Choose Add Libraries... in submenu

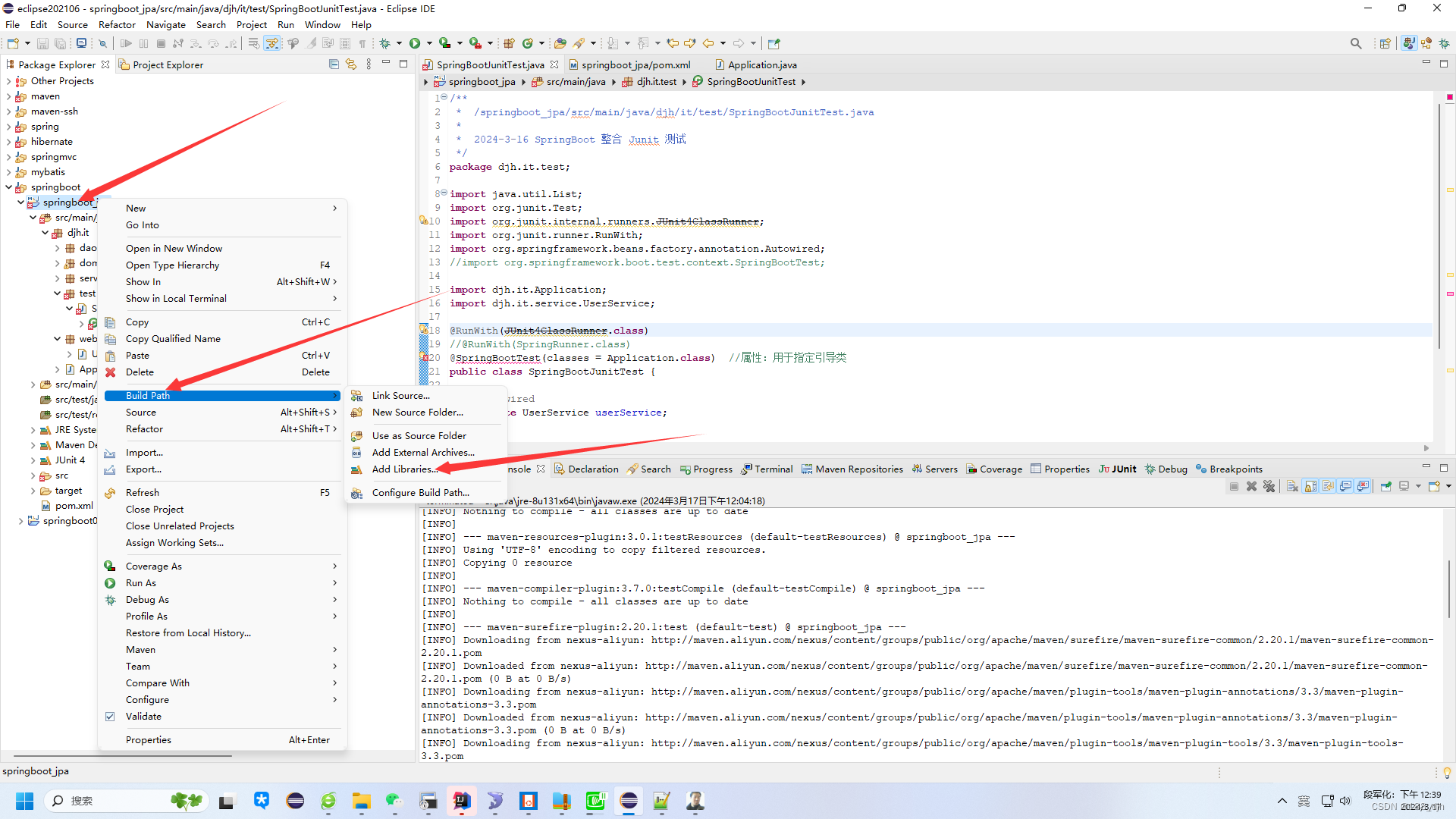pos(404,469)
